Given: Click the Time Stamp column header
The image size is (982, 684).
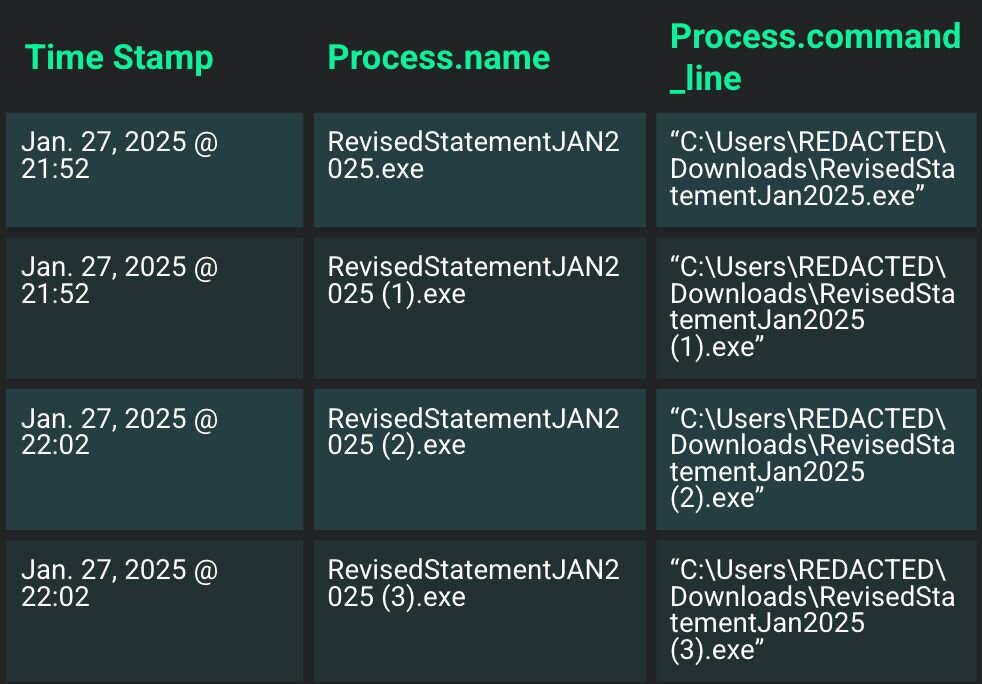Looking at the screenshot, I should 119,58.
